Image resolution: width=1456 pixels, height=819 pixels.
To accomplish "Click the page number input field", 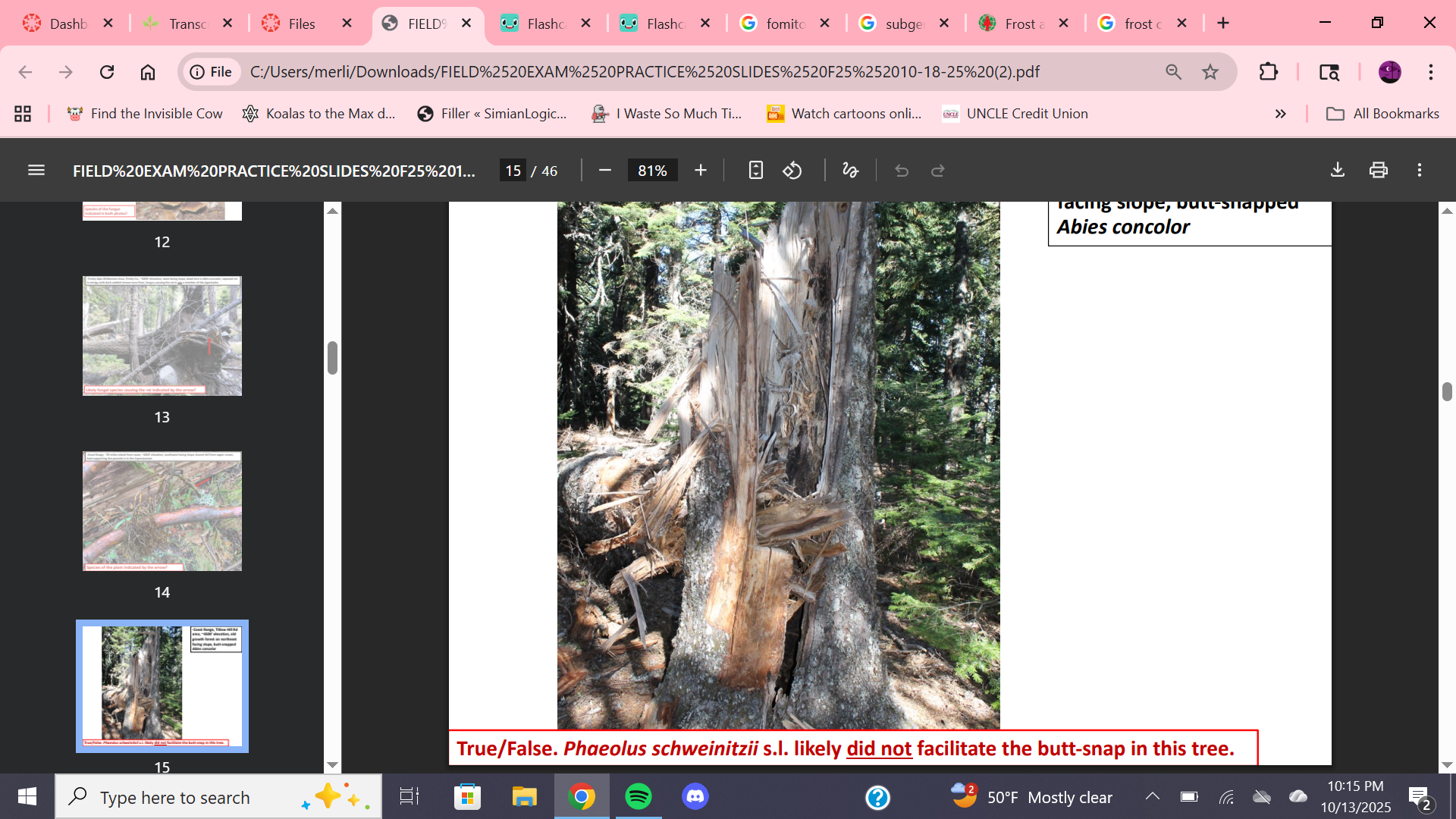I will (513, 171).
